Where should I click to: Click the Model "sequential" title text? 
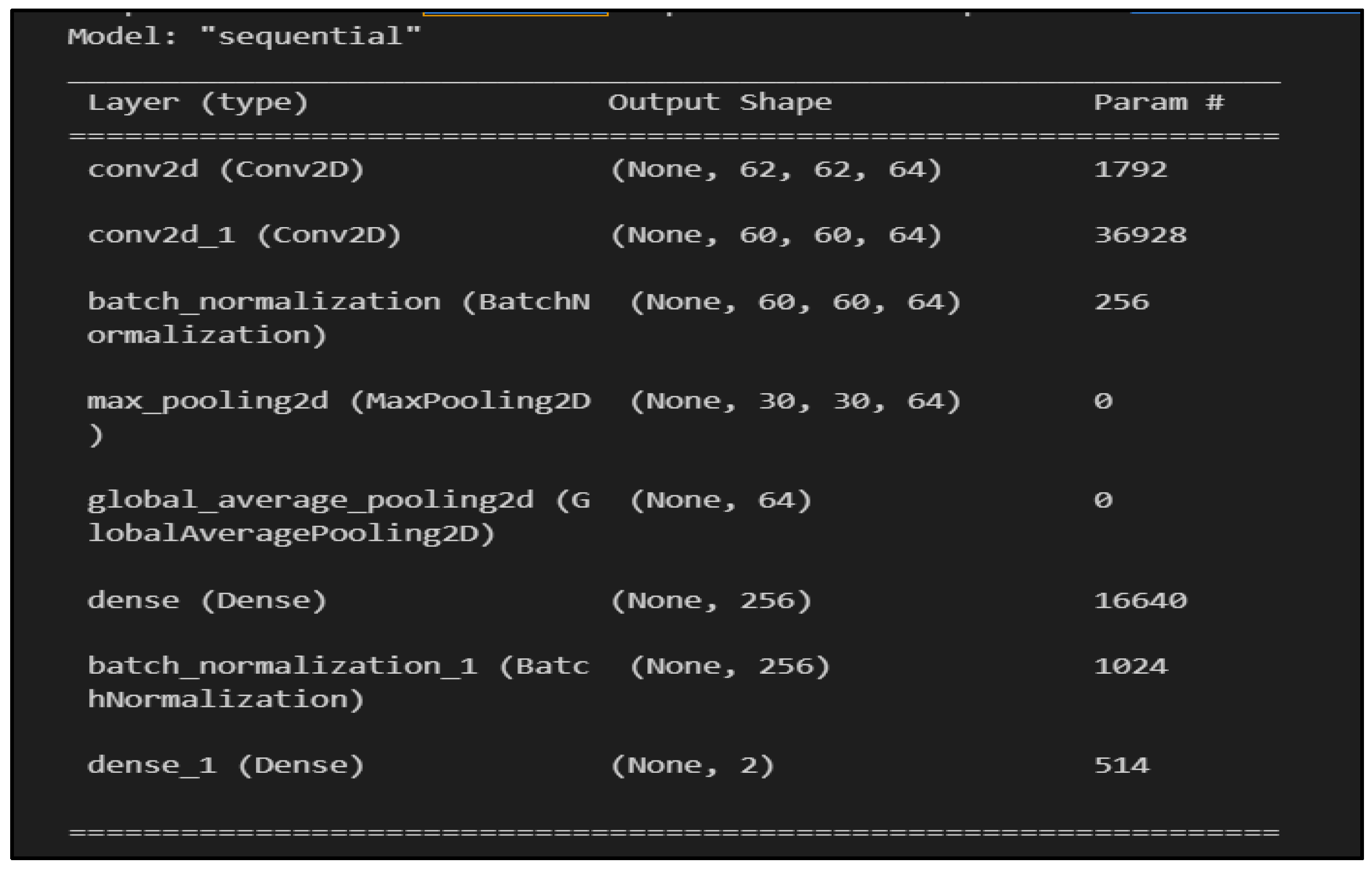click(244, 37)
